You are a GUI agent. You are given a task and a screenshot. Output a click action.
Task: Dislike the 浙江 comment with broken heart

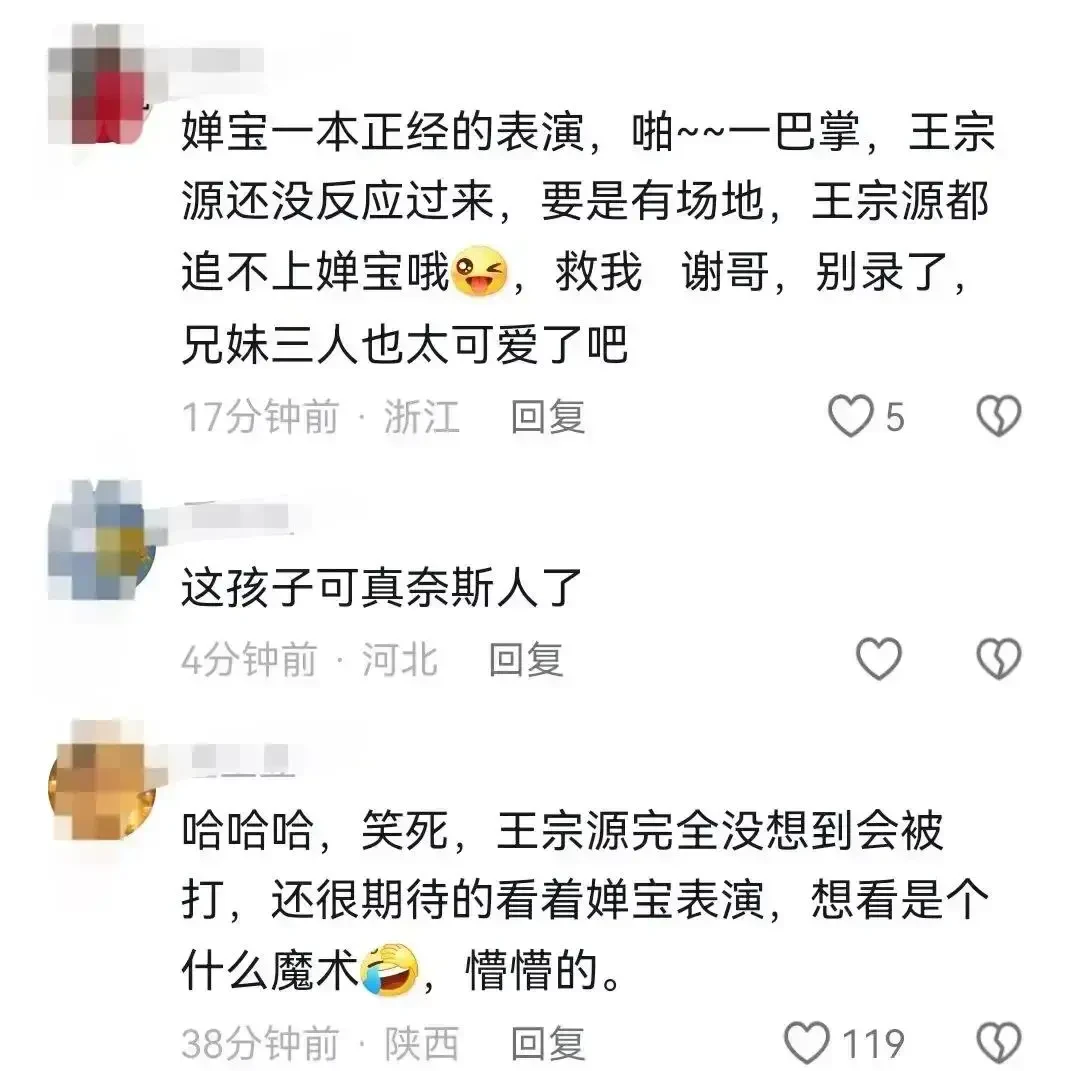[x=999, y=416]
